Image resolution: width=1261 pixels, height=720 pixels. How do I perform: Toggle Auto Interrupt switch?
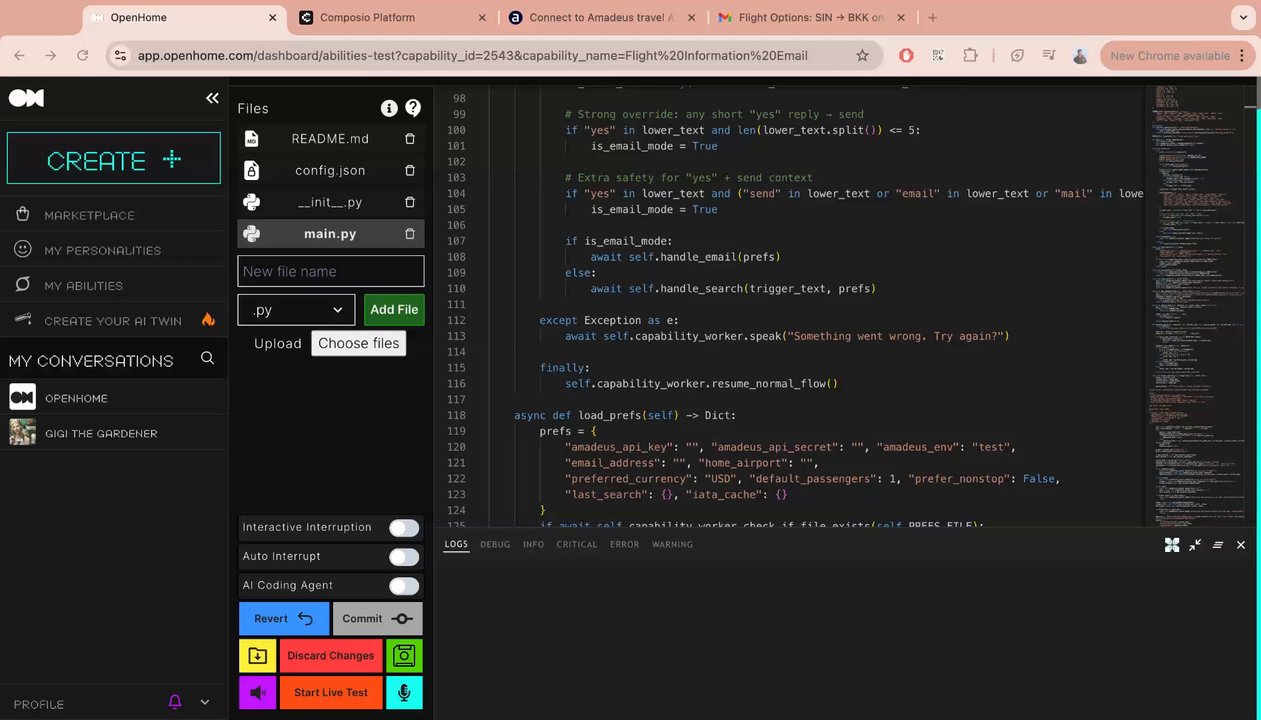click(x=404, y=557)
